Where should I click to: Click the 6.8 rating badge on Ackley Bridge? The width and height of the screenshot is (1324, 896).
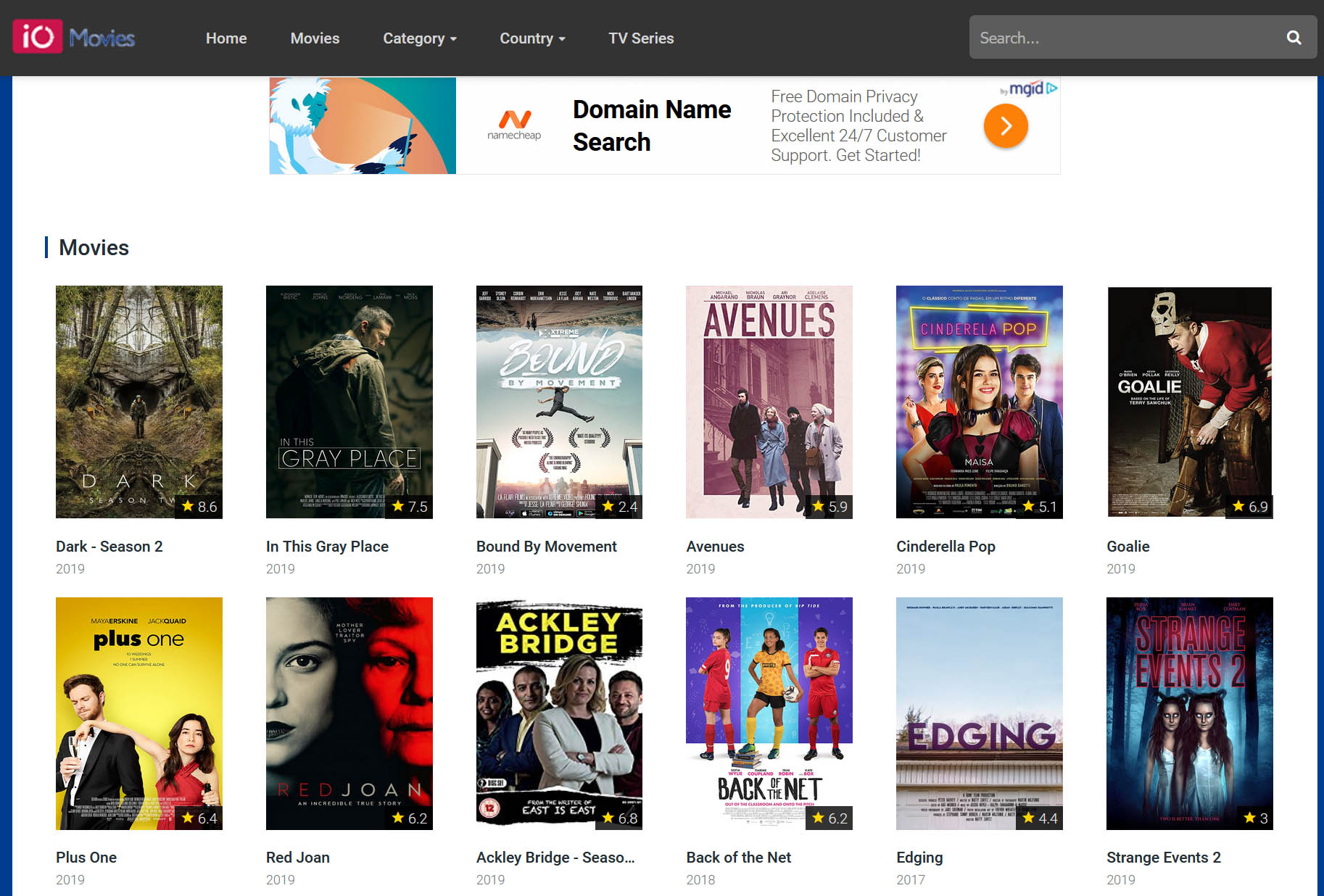(x=619, y=818)
